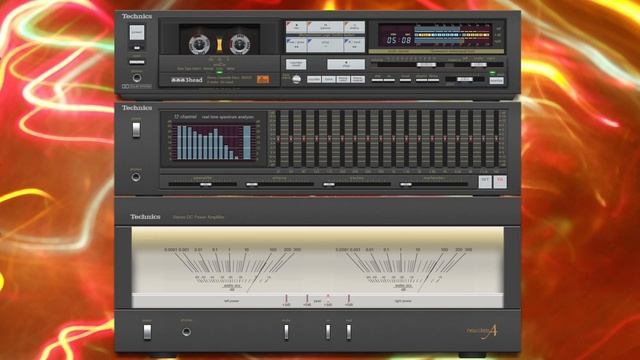The height and width of the screenshot is (360, 640).
Task: Click Technics logo on cassette deck
Action: 137,16
